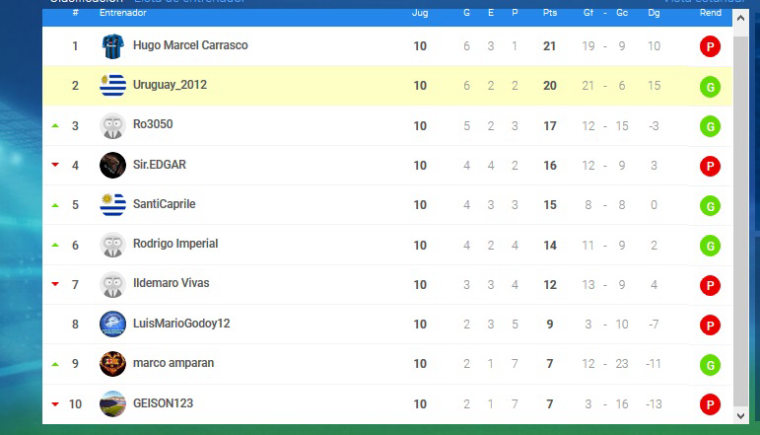Image resolution: width=760 pixels, height=435 pixels.
Task: Open Ildemaro Vivas manager name link
Action: (171, 283)
